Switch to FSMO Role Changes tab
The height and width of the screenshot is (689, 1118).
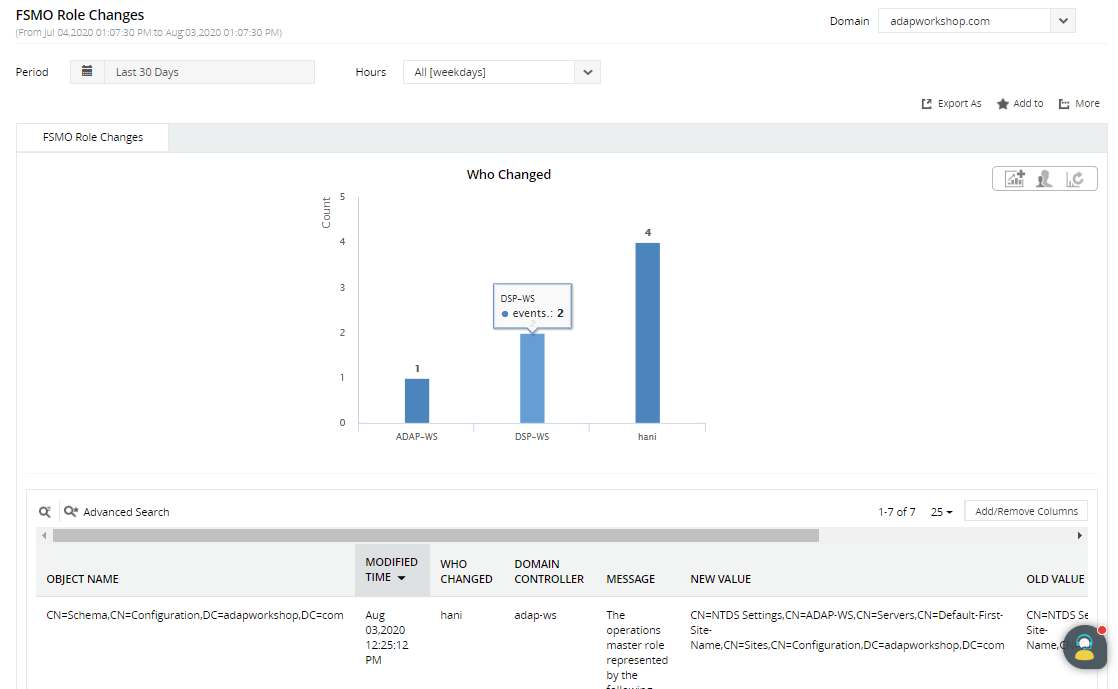[93, 137]
